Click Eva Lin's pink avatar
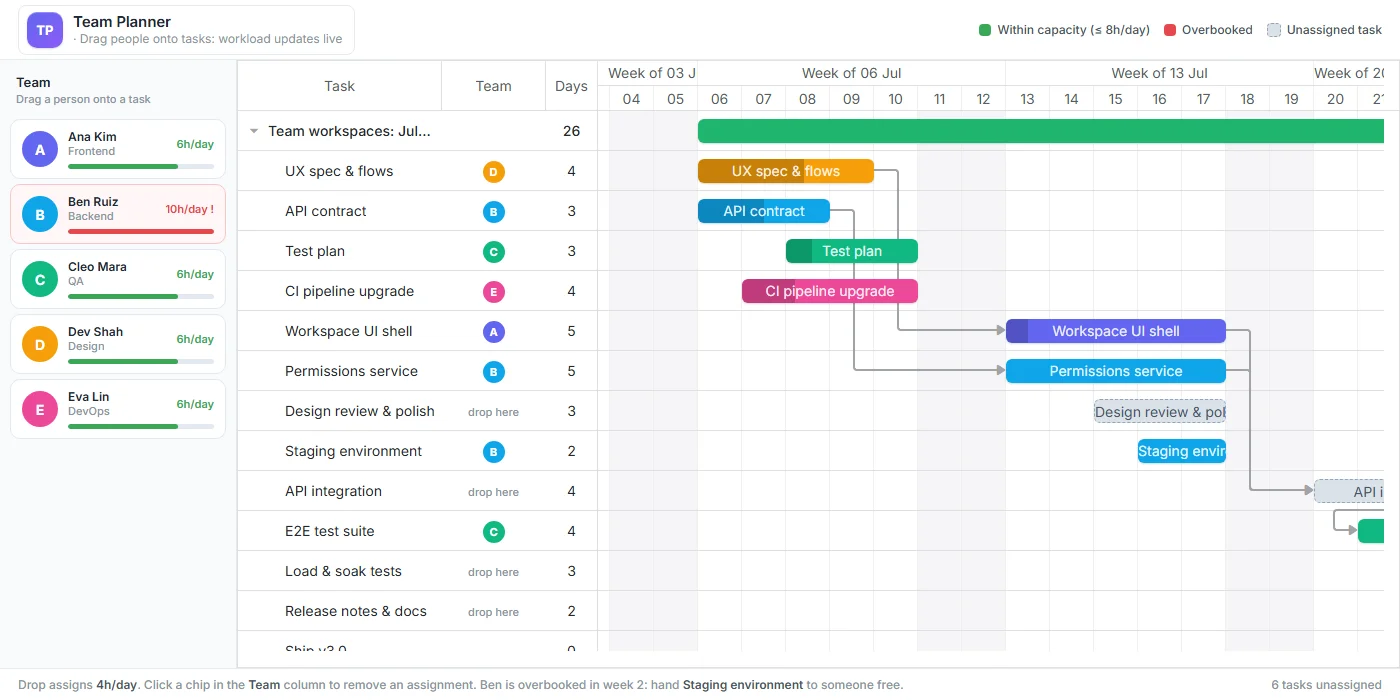Image resolution: width=1400 pixels, height=700 pixels. pos(40,409)
